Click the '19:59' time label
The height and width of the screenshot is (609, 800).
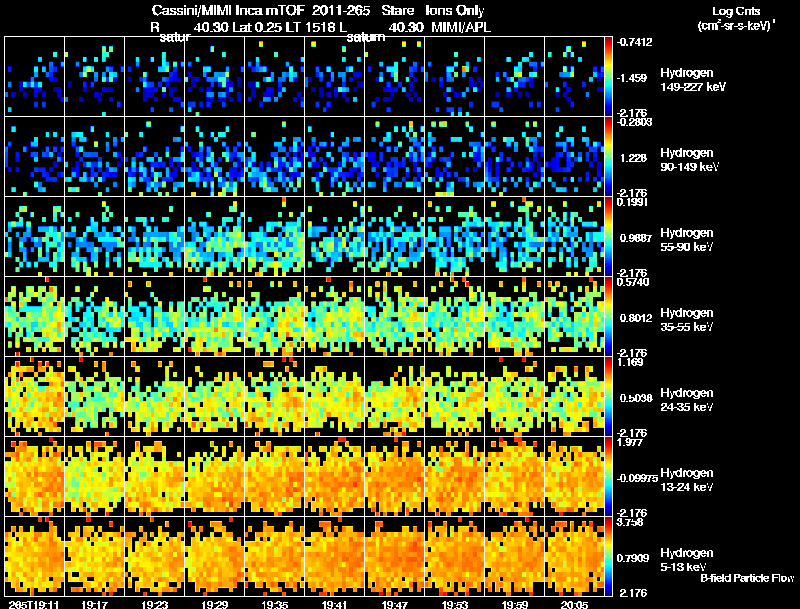pyautogui.click(x=515, y=604)
